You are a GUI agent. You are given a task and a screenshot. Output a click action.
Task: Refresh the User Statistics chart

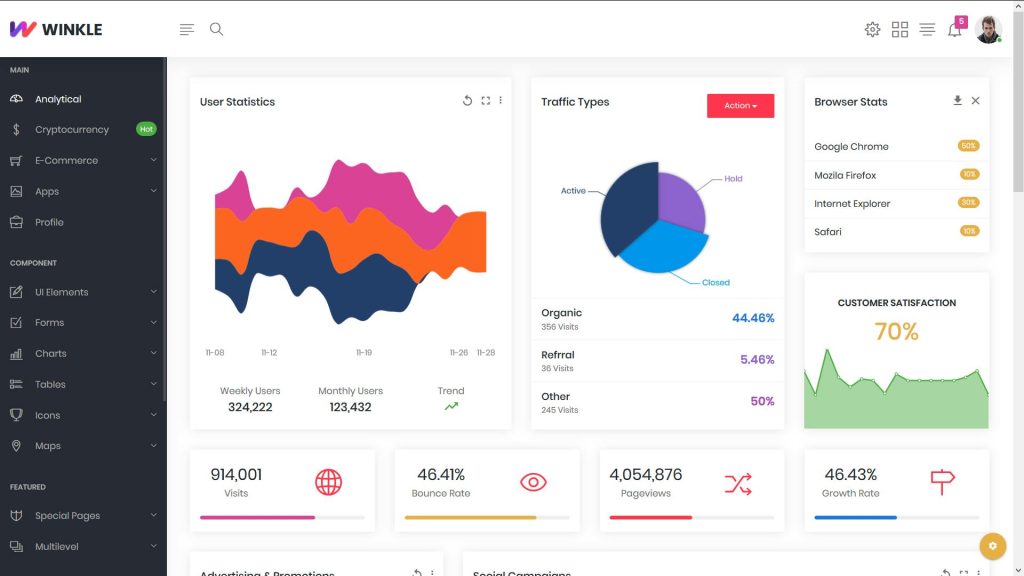point(466,100)
